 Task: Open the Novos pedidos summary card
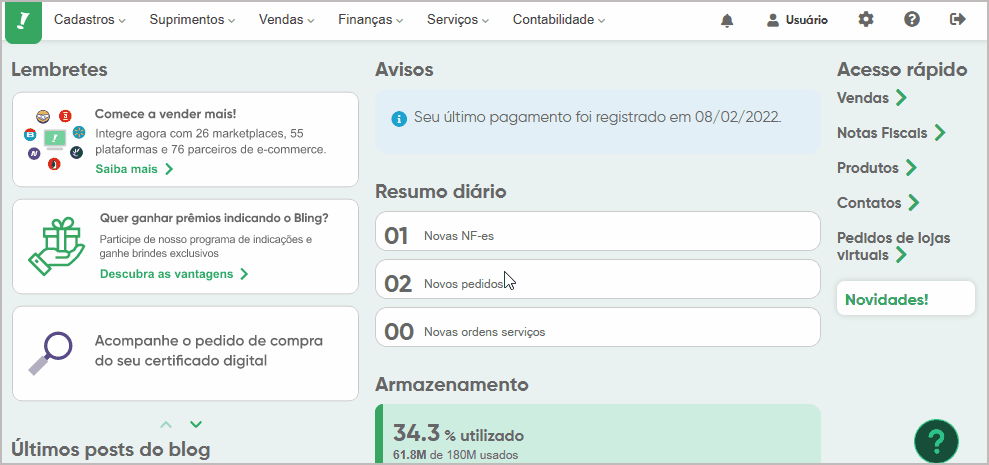tap(597, 279)
